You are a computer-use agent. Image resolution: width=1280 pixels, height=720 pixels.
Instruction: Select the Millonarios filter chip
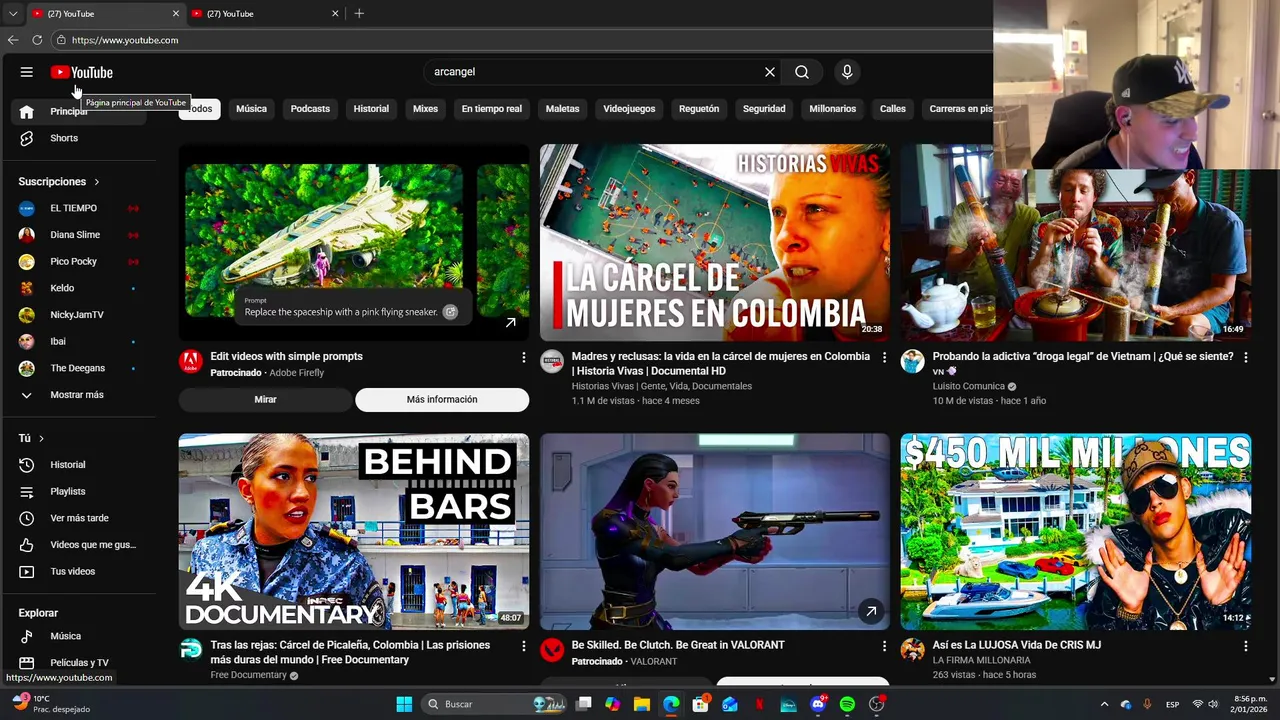(833, 109)
